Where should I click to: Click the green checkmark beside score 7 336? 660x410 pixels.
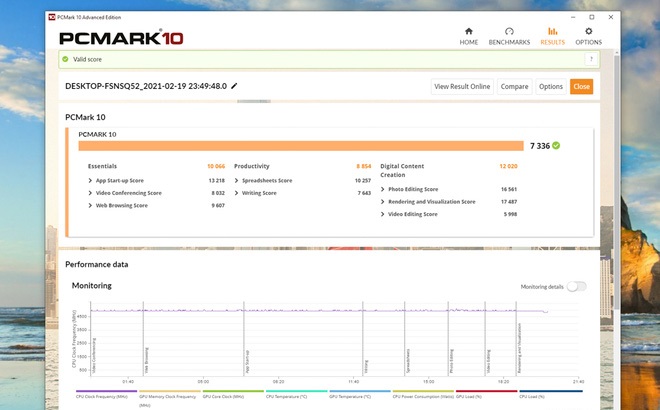(556, 145)
